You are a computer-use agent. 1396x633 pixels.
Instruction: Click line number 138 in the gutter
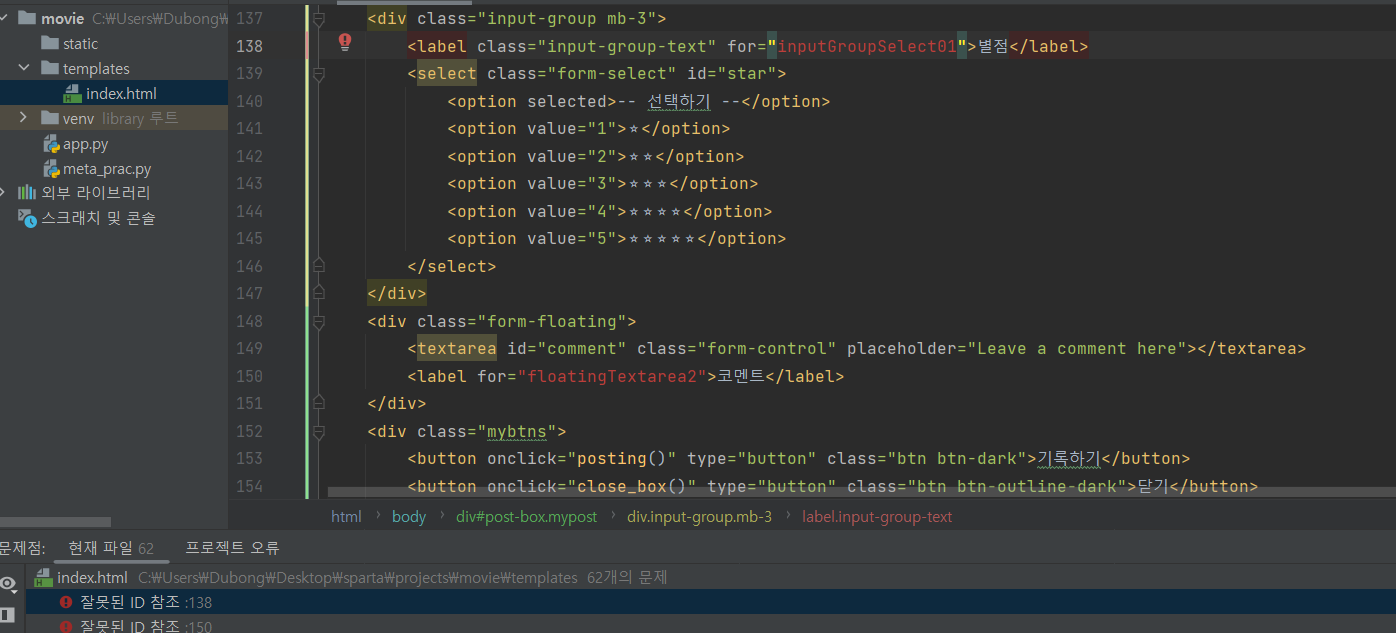248,46
